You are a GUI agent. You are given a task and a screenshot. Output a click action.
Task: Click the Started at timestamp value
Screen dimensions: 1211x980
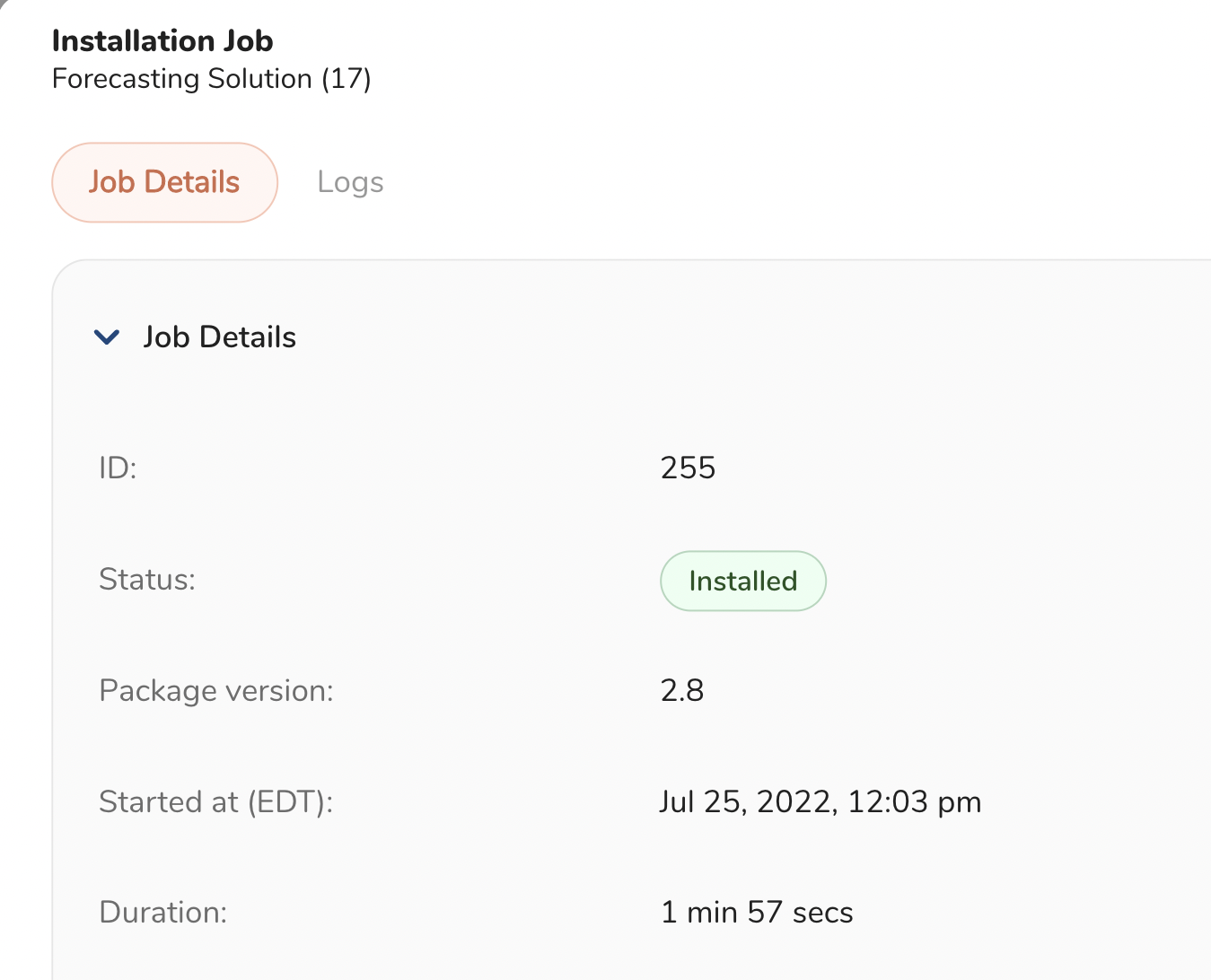click(820, 801)
